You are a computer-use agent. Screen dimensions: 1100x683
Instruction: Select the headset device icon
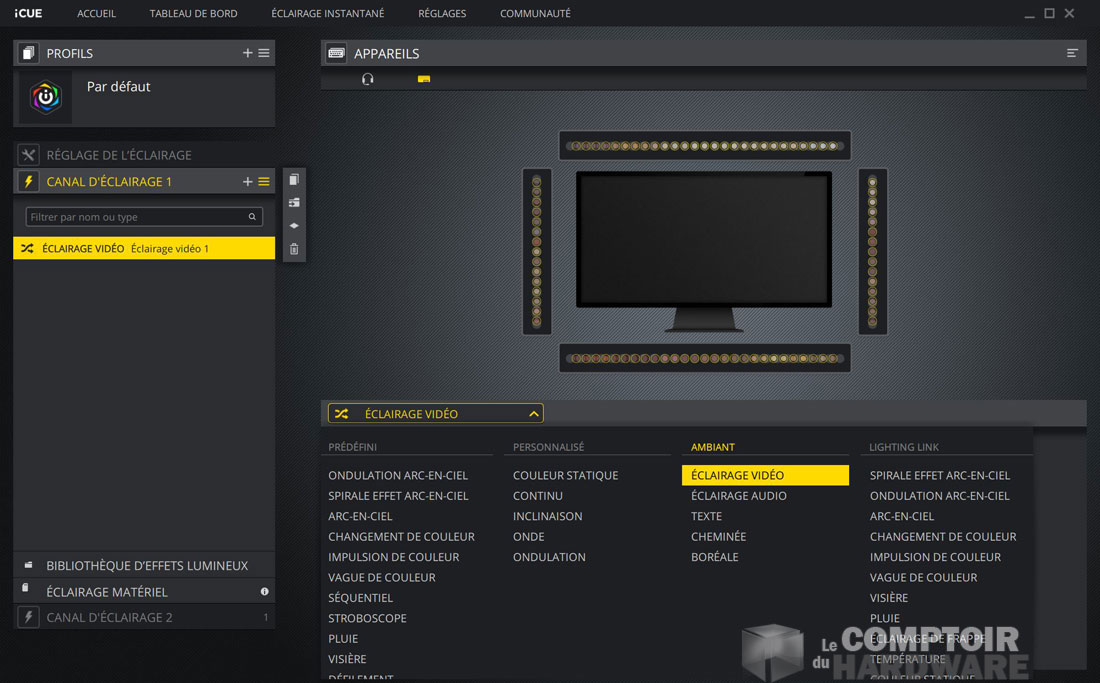tap(368, 79)
